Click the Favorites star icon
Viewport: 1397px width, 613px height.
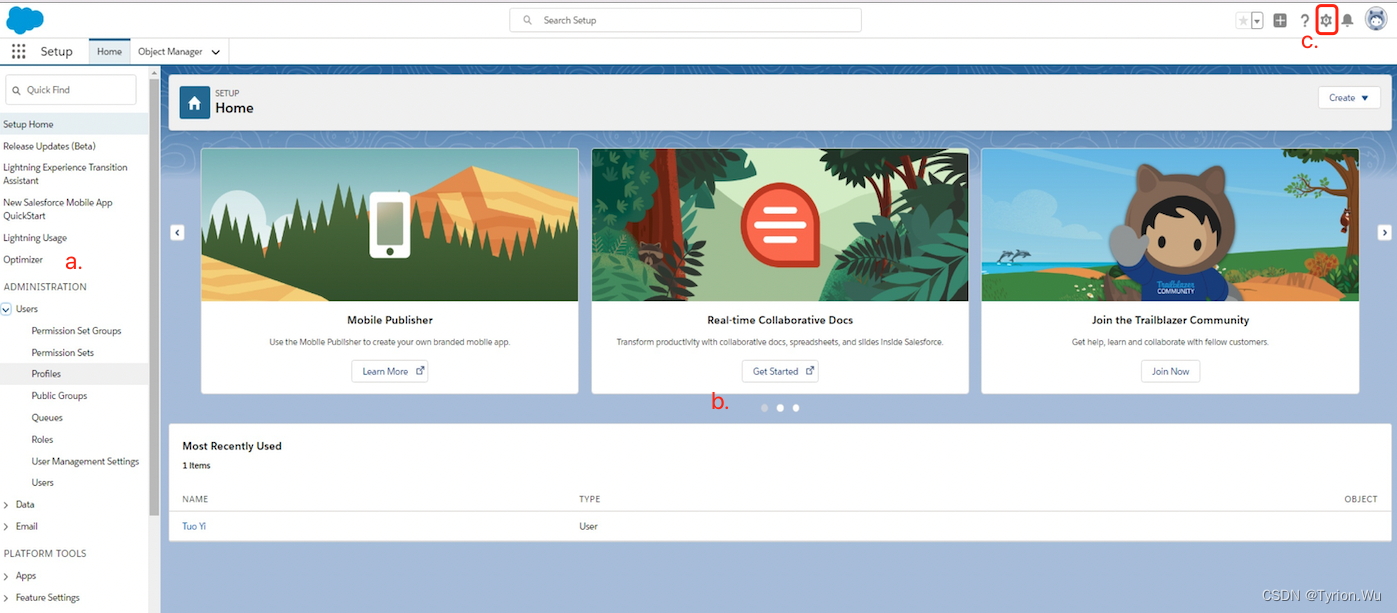pos(1243,20)
